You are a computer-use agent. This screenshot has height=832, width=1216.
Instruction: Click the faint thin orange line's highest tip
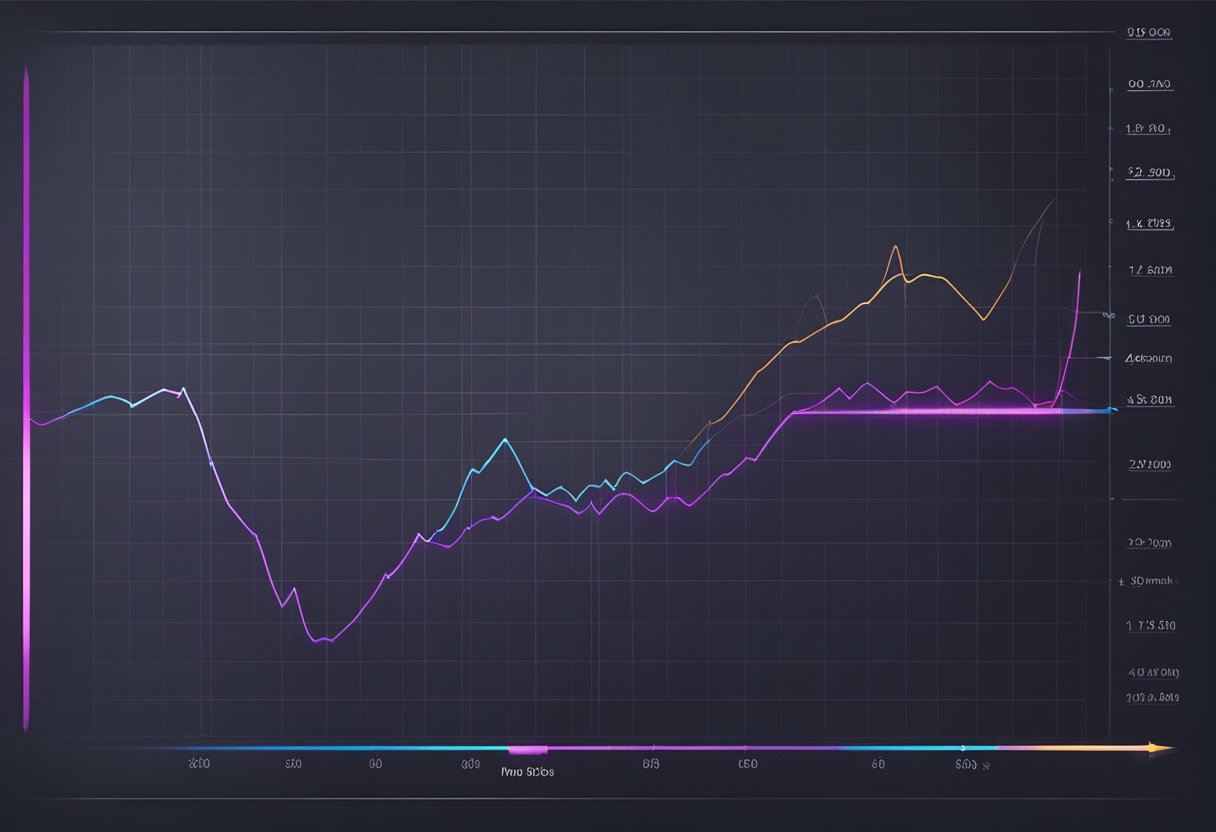(x=1053, y=200)
